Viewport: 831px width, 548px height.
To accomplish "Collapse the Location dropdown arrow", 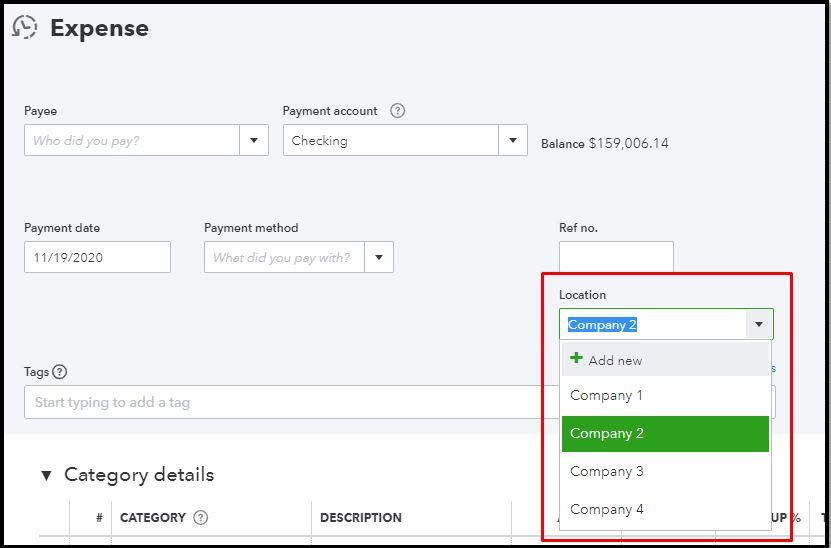I will pos(759,324).
